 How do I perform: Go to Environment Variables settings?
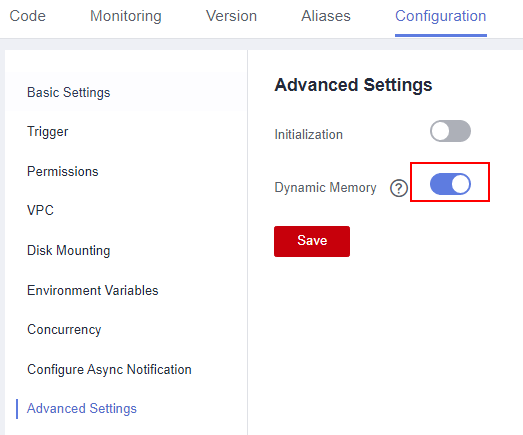point(93,290)
